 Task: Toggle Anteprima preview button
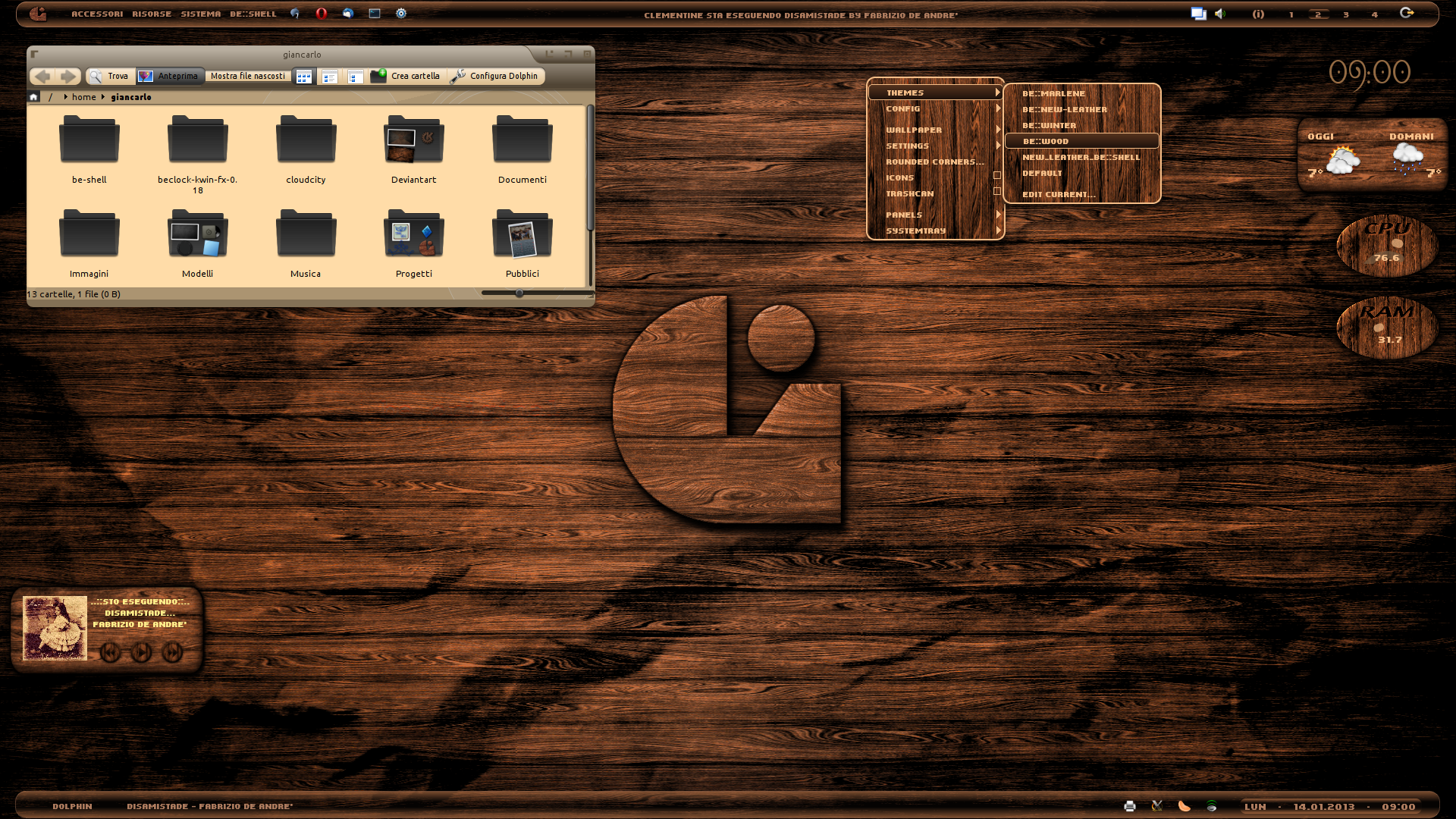pyautogui.click(x=170, y=76)
